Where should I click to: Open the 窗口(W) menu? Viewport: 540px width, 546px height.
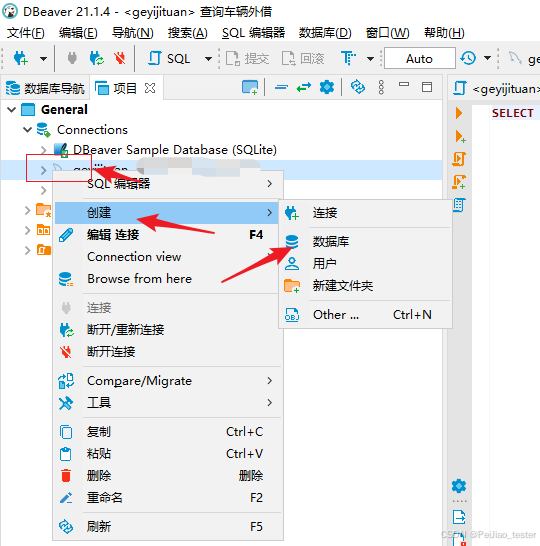[x=388, y=33]
